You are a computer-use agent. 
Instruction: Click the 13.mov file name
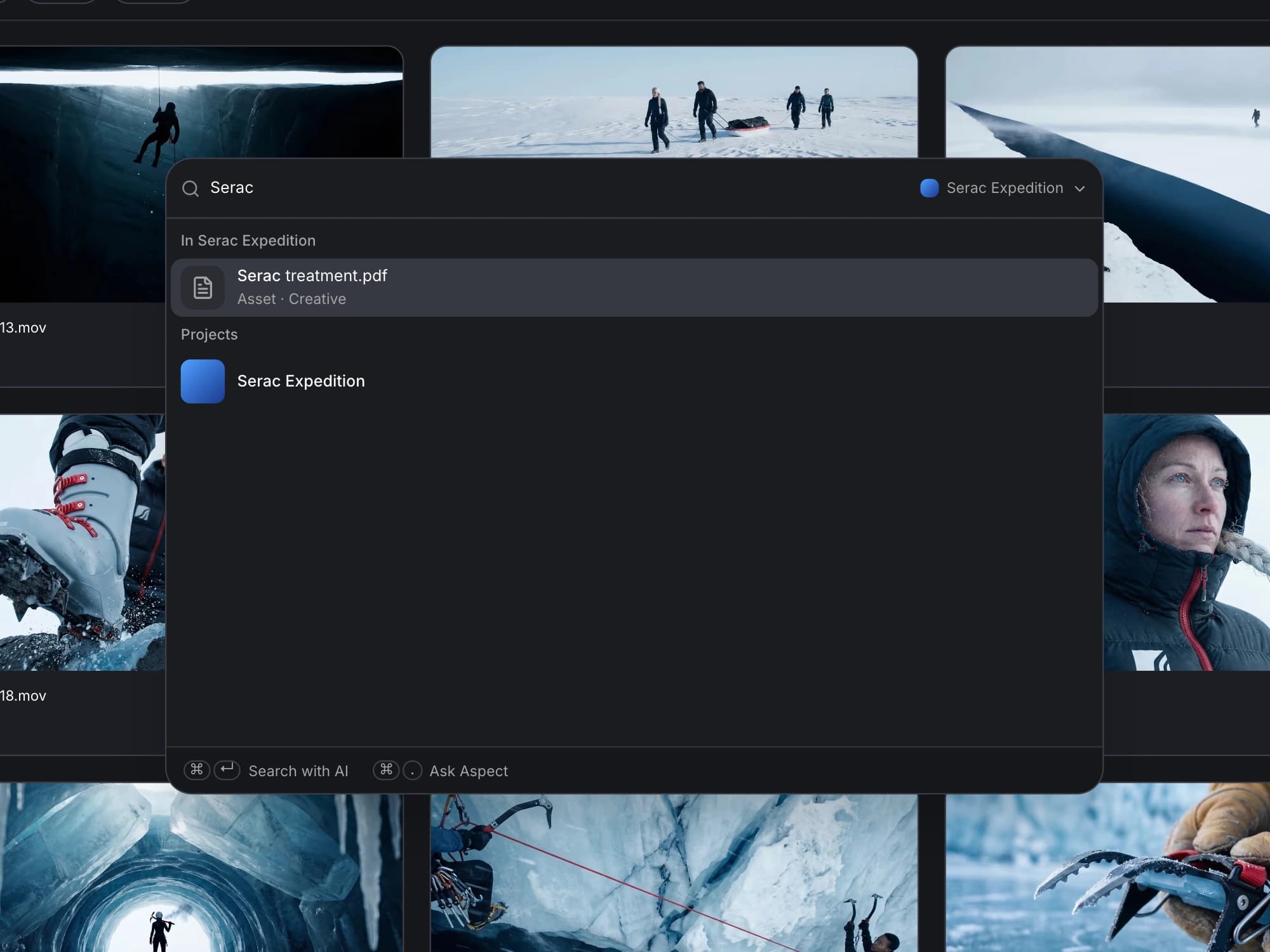tap(23, 328)
